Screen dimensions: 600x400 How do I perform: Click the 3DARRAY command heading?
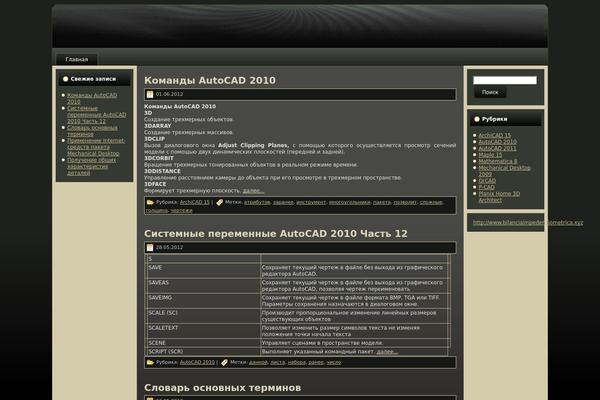(x=158, y=126)
